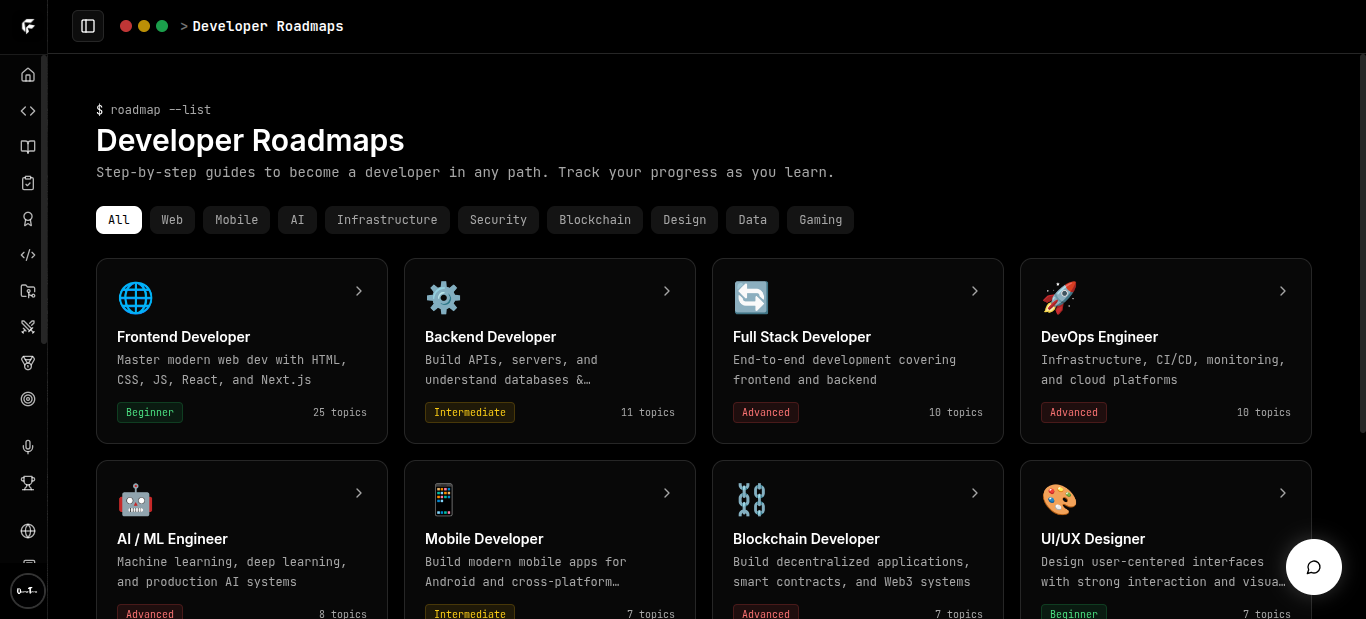Open the code brackets icon in the sidebar

tap(27, 110)
